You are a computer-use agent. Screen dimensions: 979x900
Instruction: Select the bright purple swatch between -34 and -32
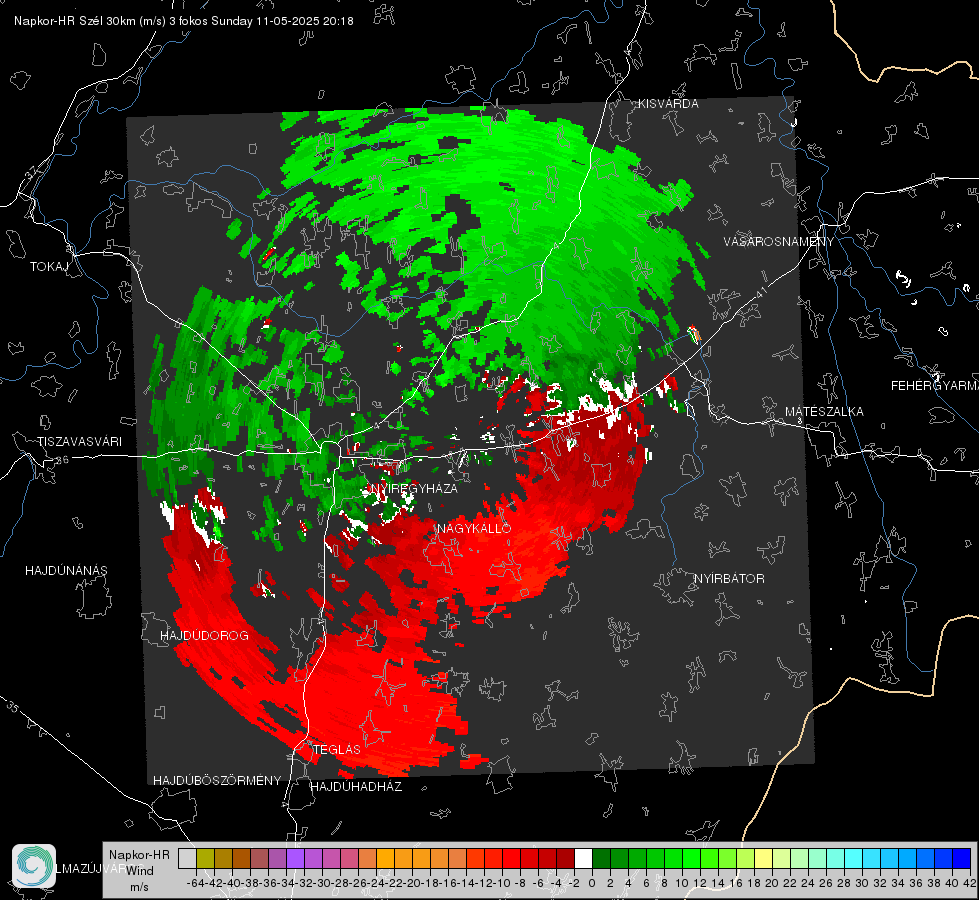[x=295, y=859]
